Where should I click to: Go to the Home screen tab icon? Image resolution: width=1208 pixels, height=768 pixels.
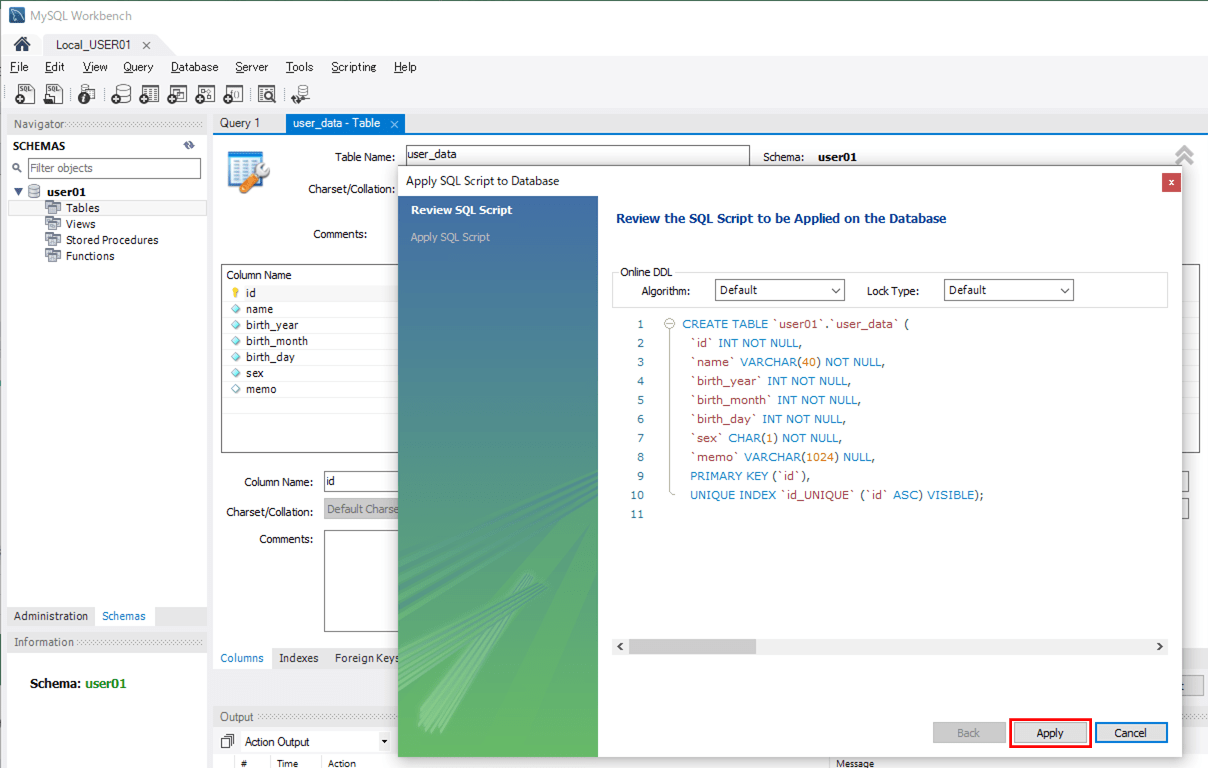[22, 45]
